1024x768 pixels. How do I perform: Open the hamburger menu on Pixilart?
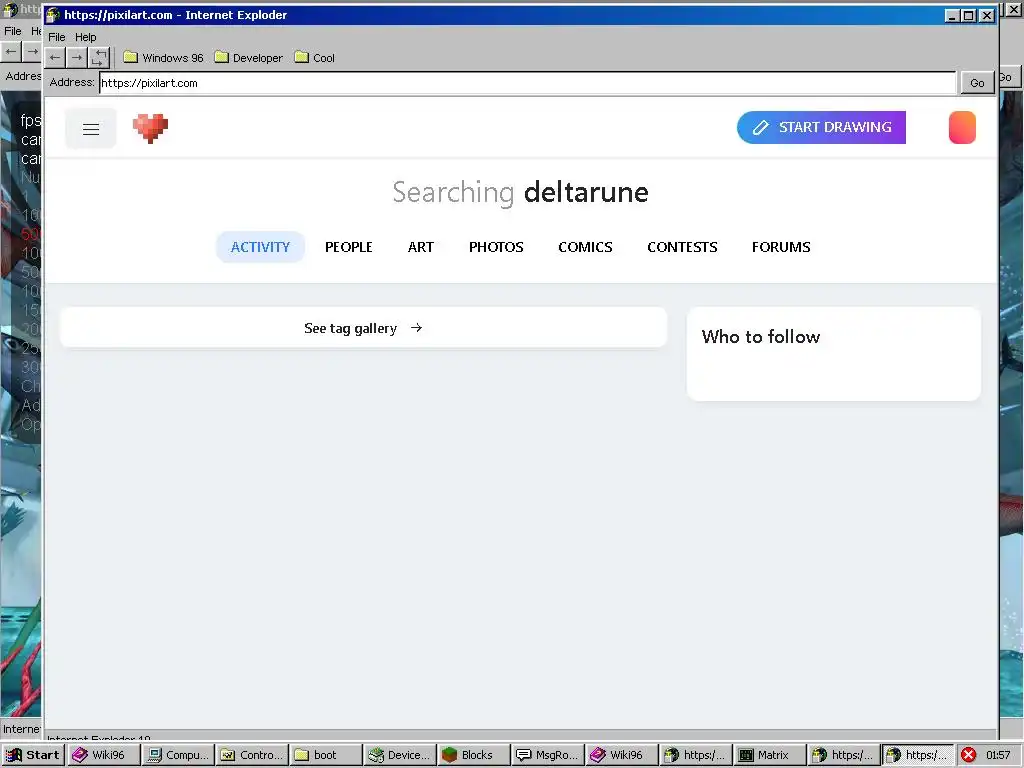91,129
